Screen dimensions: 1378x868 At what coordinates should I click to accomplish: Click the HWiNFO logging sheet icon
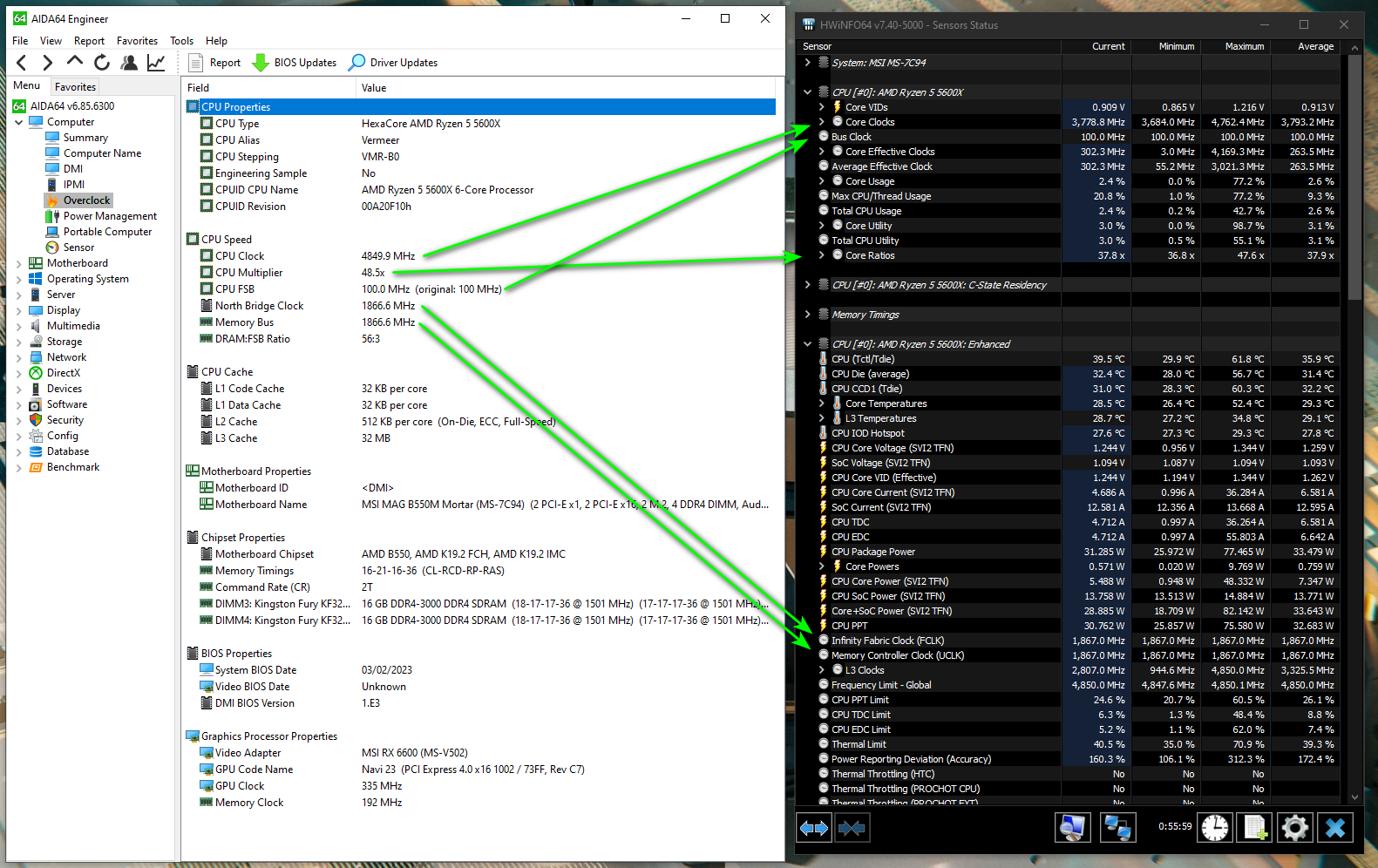(1255, 827)
